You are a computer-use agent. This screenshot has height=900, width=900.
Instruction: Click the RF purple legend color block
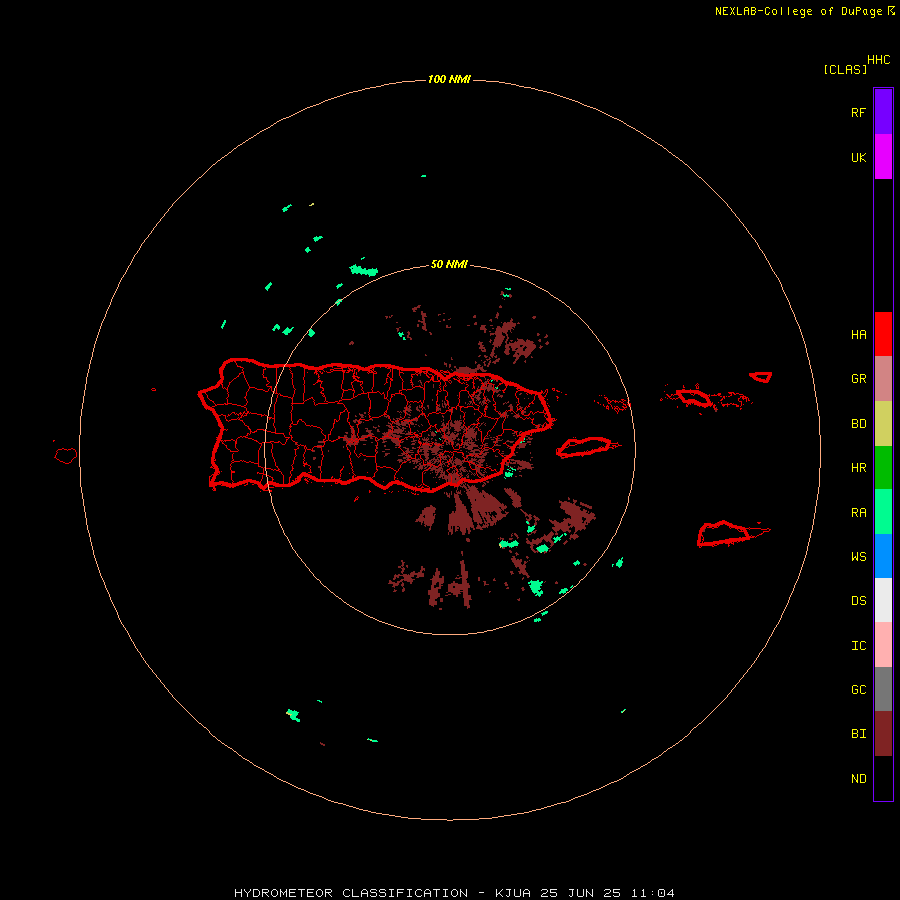pos(883,112)
